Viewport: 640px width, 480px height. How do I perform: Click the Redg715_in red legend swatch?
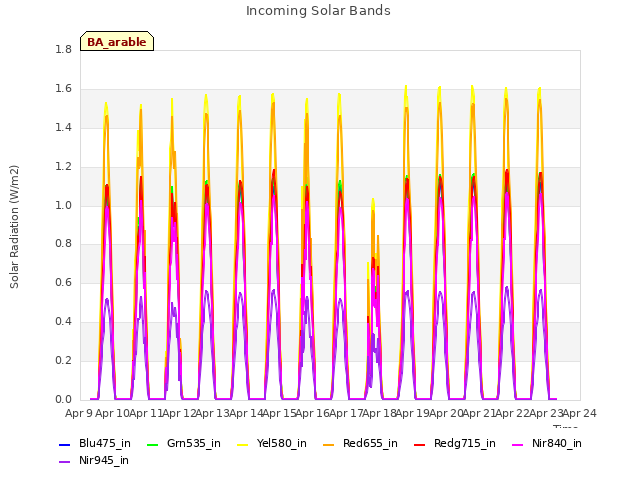pos(420,444)
